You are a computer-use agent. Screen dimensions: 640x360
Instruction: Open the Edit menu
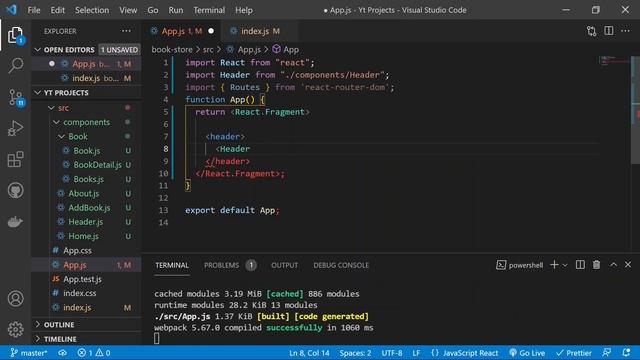pos(58,10)
